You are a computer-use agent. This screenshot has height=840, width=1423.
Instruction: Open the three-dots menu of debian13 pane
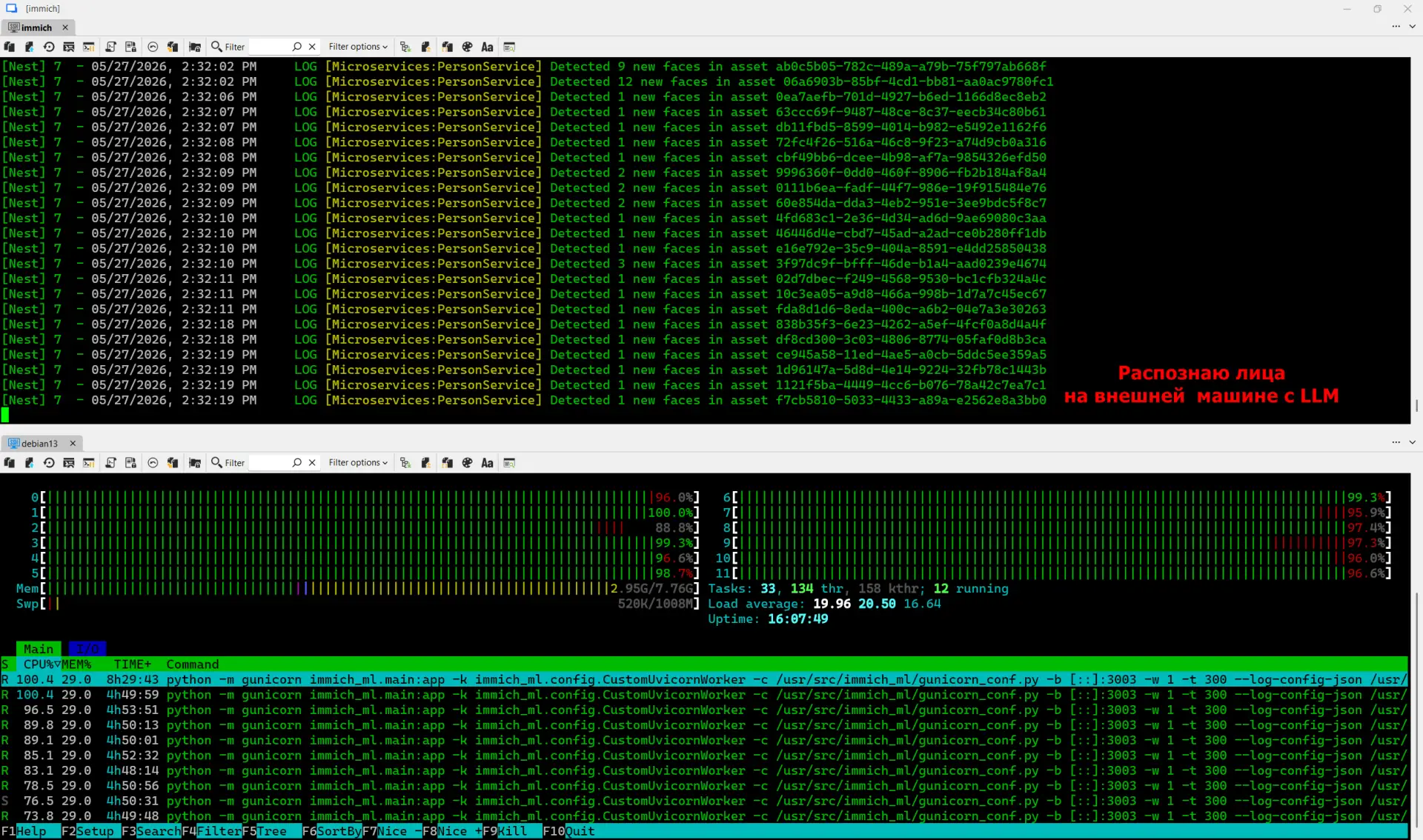(x=1396, y=443)
